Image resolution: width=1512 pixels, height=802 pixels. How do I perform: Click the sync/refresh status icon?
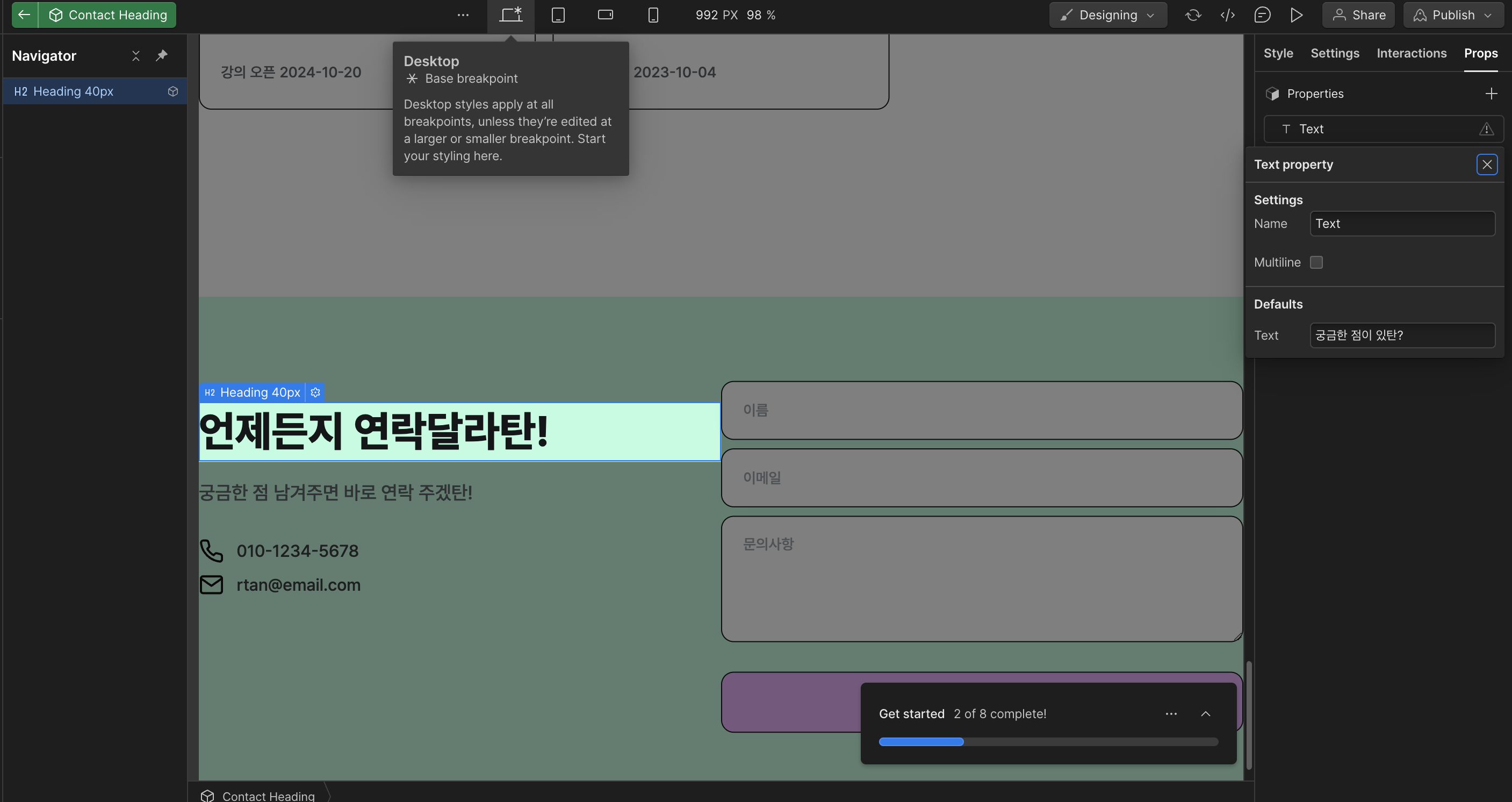point(1193,15)
